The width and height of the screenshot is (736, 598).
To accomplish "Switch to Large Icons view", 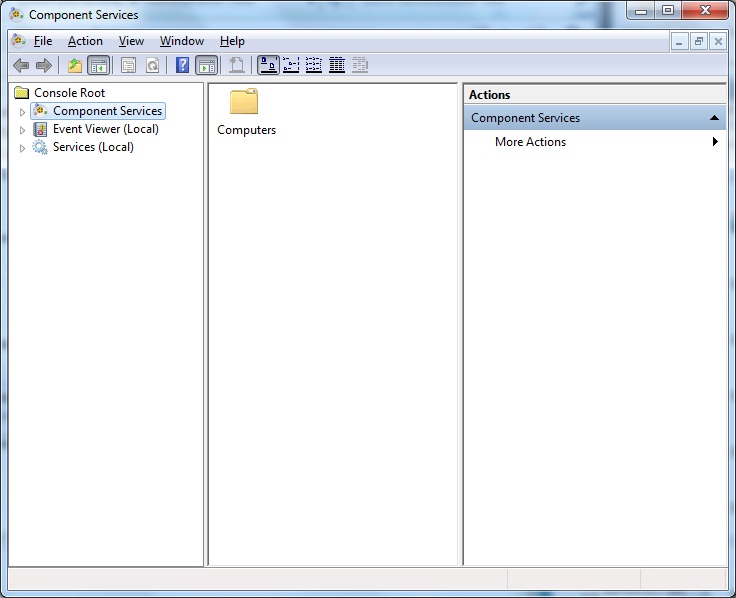I will 268,65.
